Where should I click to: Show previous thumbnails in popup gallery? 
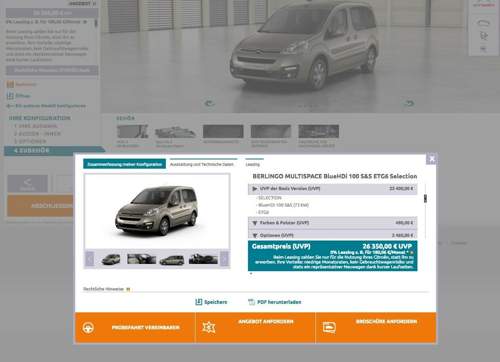click(x=89, y=259)
